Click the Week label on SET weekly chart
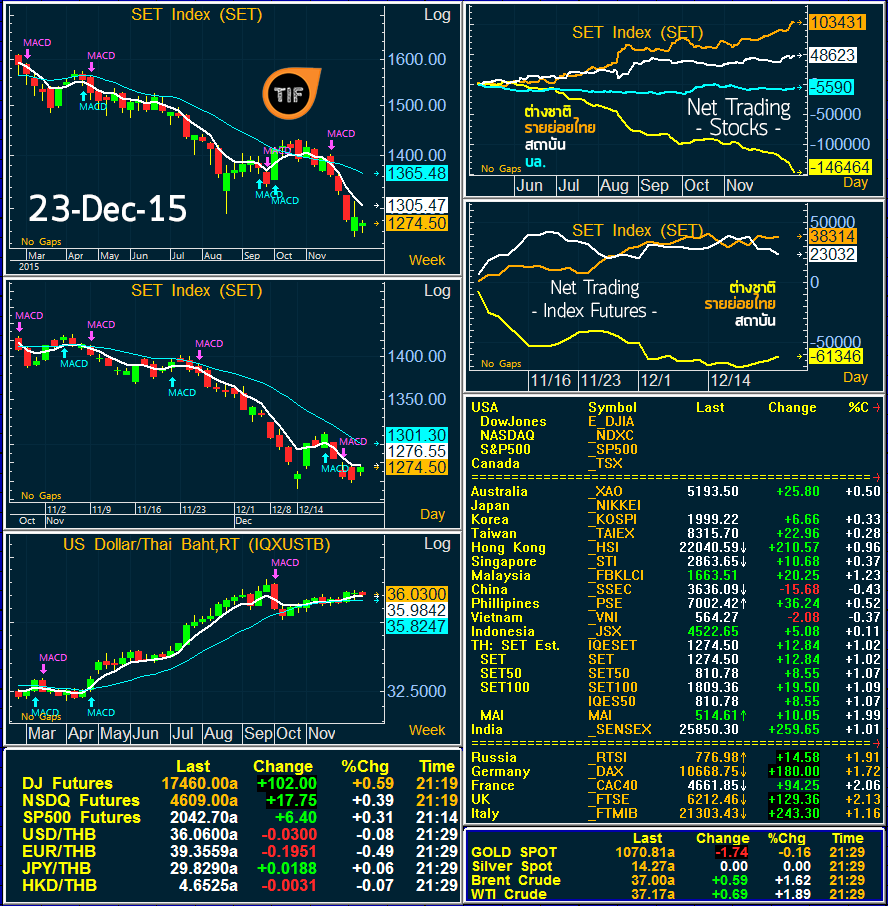The image size is (888, 906). (427, 260)
